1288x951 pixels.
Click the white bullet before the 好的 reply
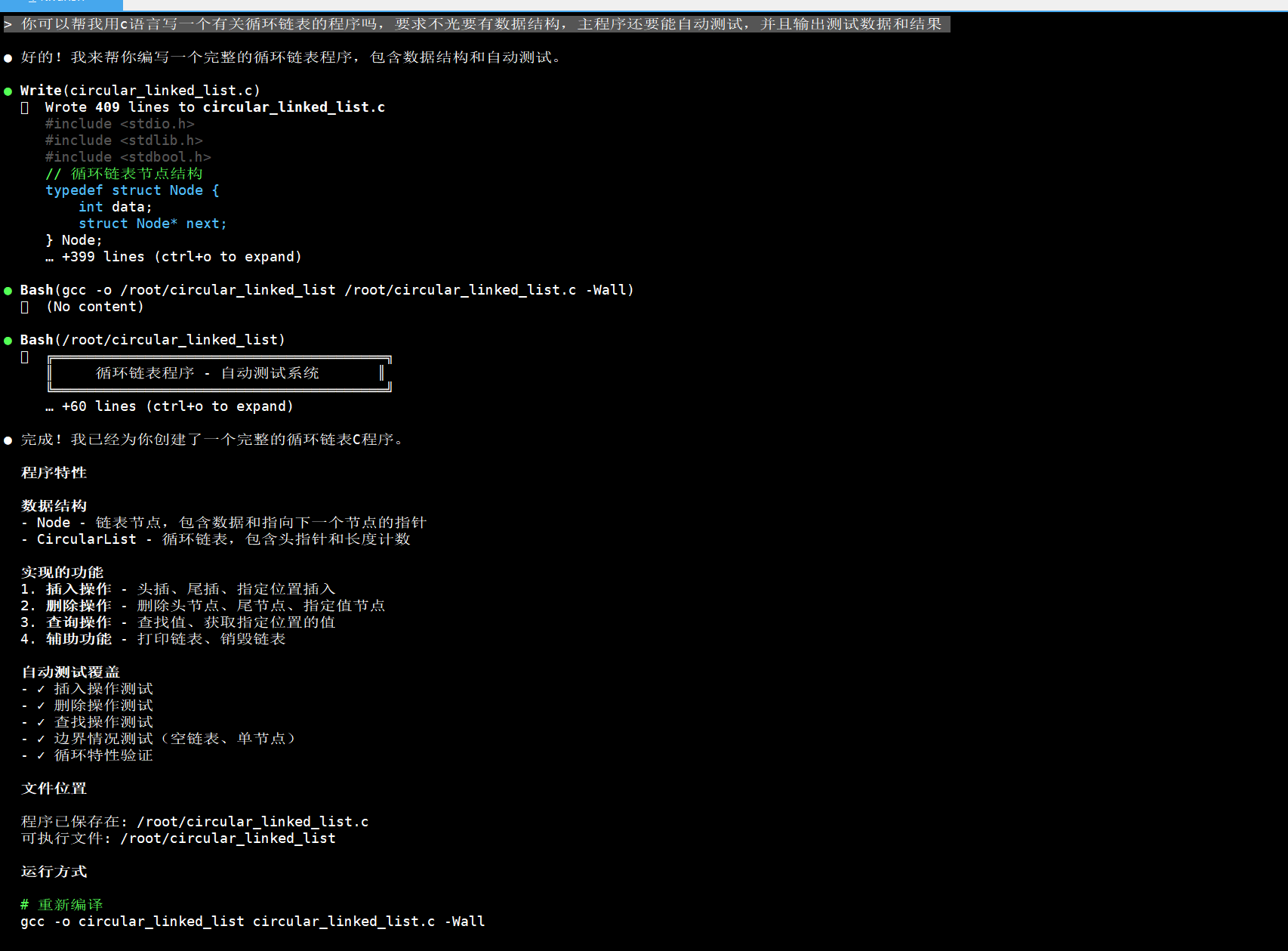(8, 58)
